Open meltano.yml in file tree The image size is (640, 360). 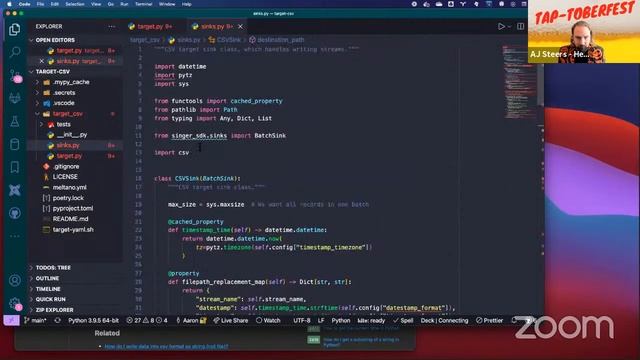[69, 187]
